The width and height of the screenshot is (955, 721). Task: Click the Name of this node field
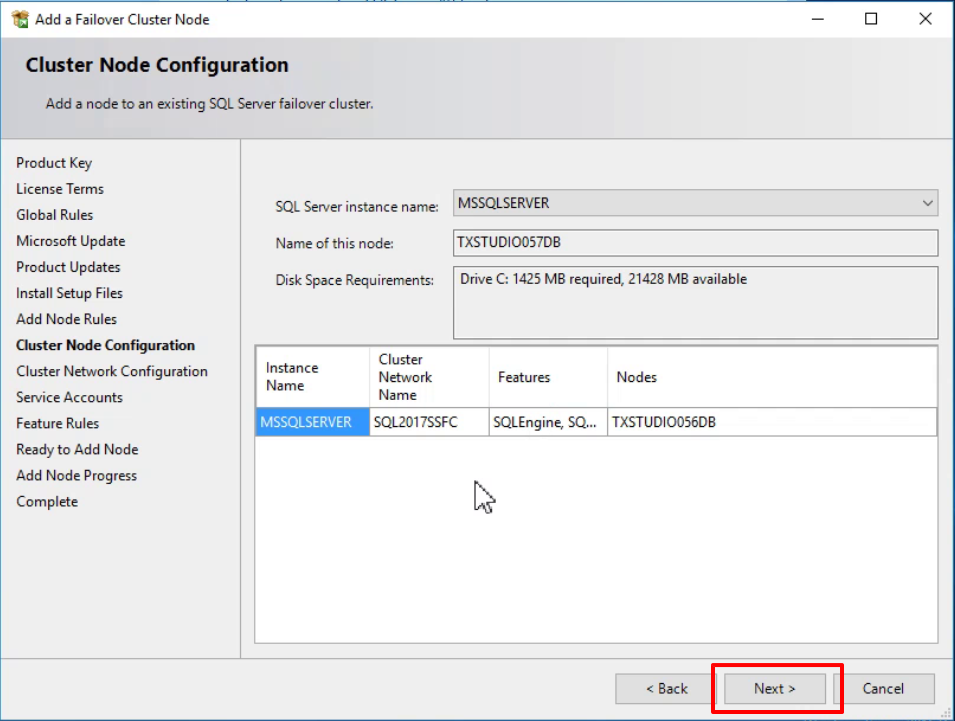[x=695, y=242]
